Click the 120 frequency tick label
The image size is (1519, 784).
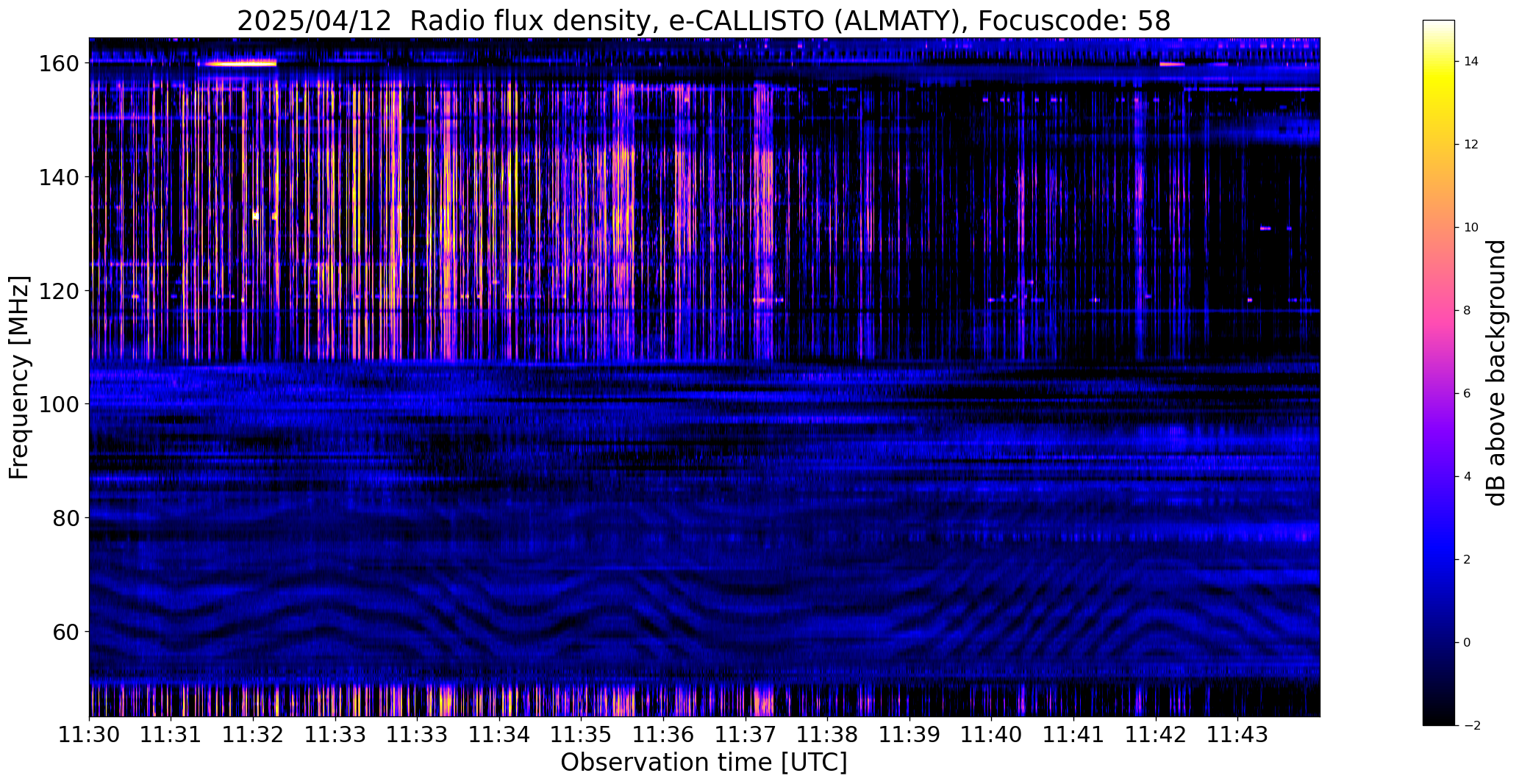pos(59,291)
